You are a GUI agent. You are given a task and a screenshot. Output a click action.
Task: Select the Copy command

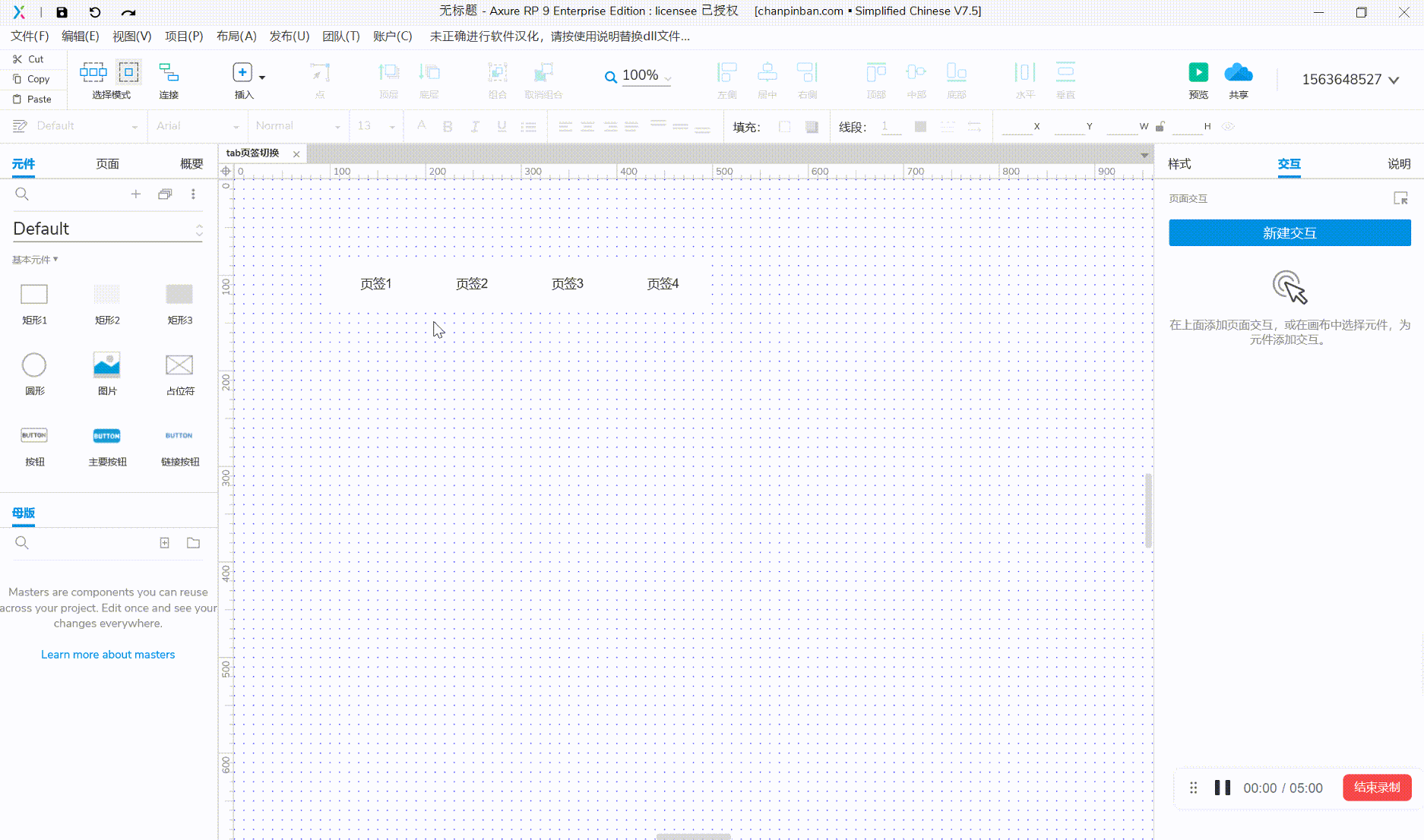[31, 79]
